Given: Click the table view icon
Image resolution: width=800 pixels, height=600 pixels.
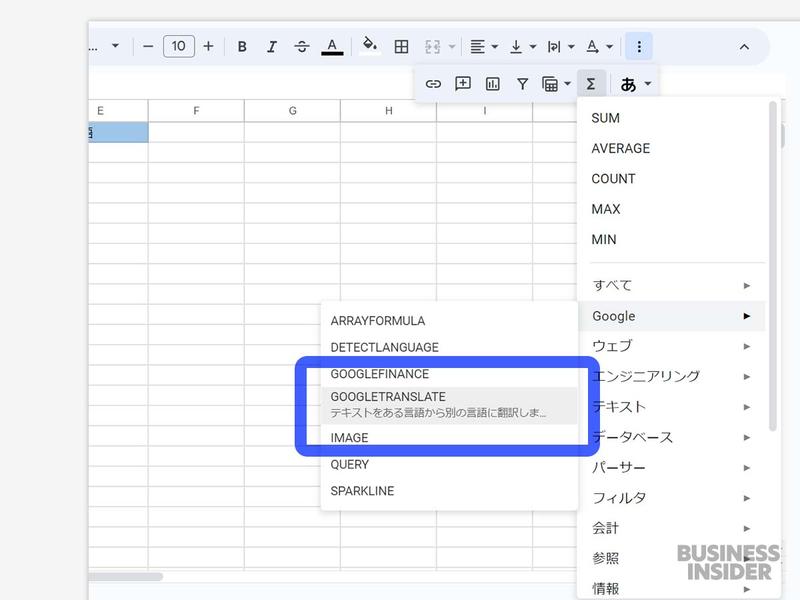Looking at the screenshot, I should (x=550, y=84).
